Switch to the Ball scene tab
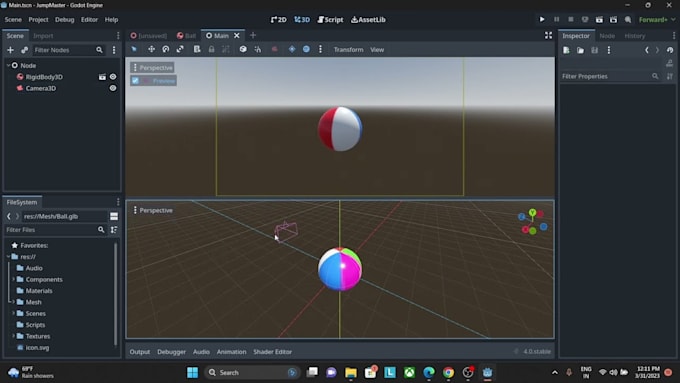 pos(186,36)
